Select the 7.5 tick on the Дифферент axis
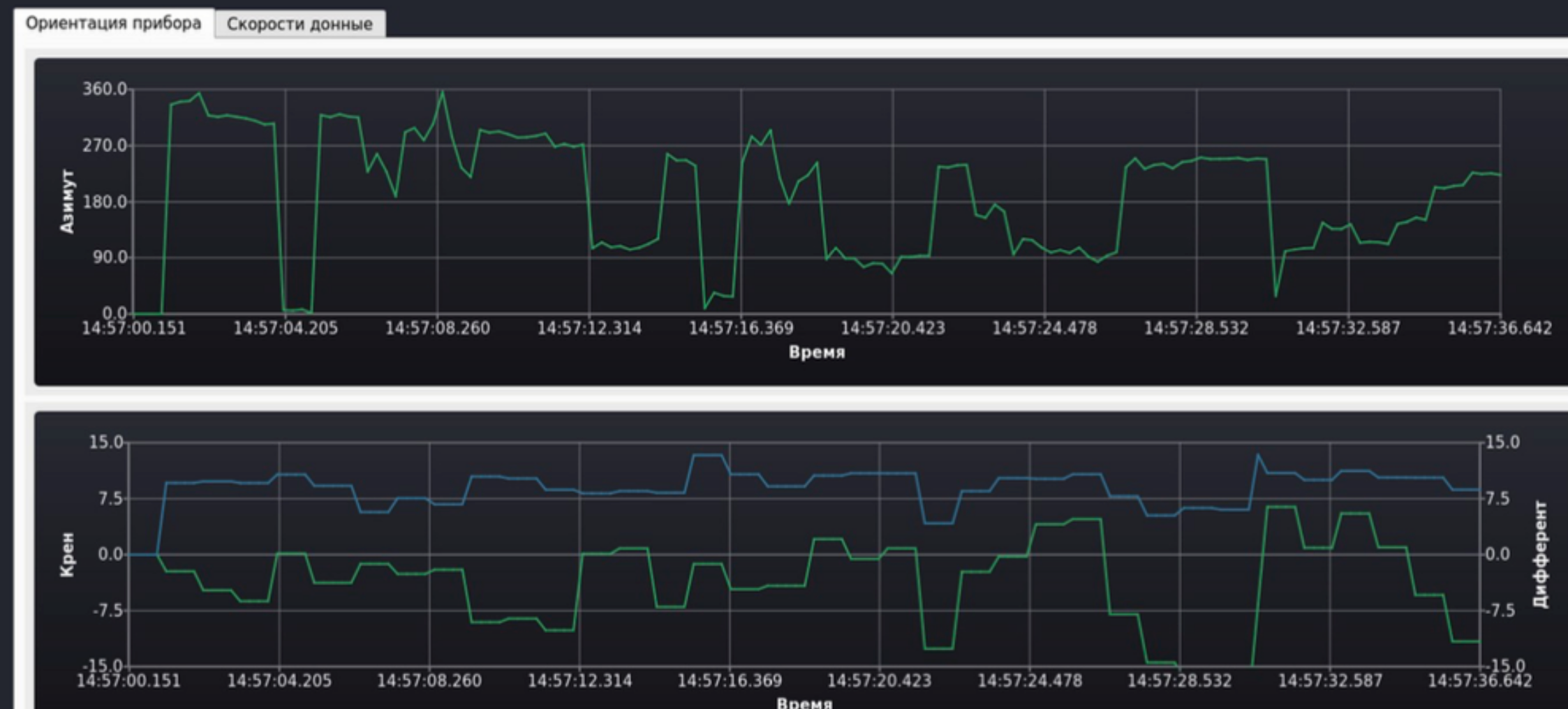 click(x=1497, y=498)
